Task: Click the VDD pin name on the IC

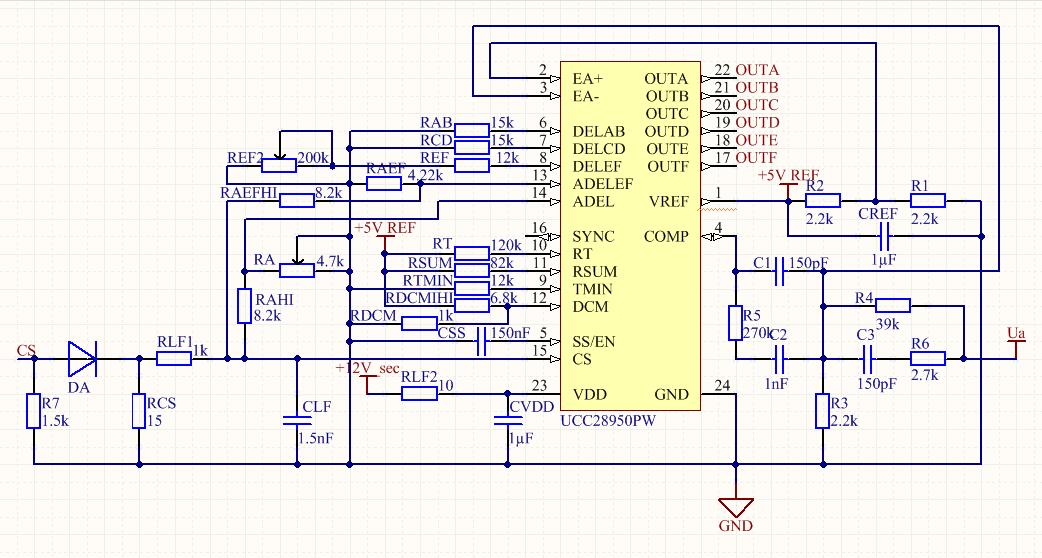Action: click(589, 395)
